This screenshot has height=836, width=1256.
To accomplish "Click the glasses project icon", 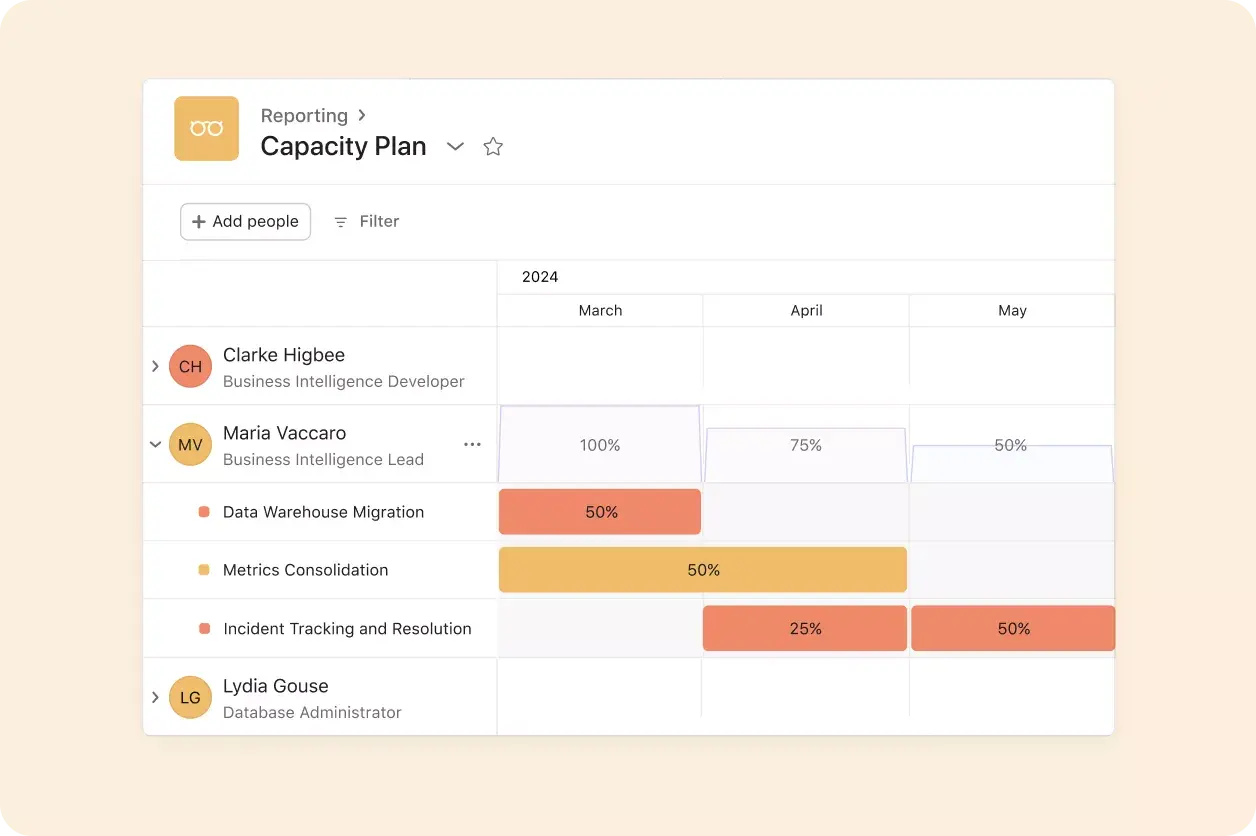I will point(206,128).
